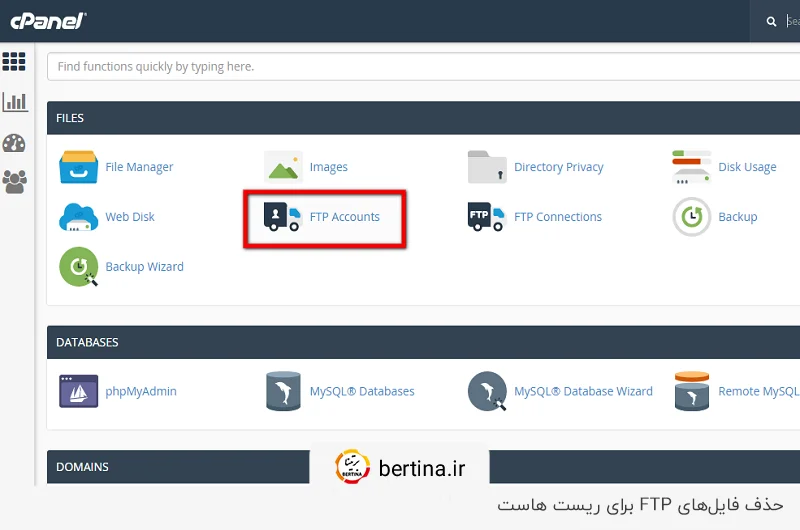The image size is (800, 530).
Task: Open the FTP Connections truck icon
Action: [x=487, y=217]
